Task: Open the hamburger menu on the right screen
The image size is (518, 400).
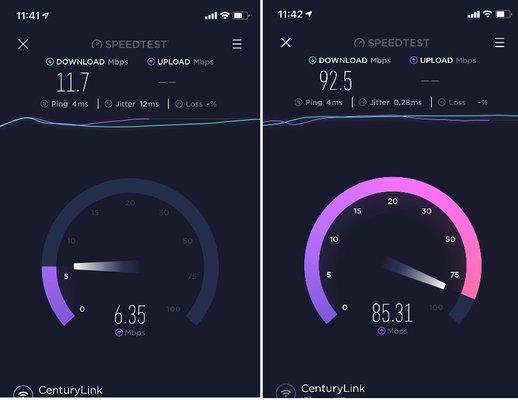Action: 499,42
